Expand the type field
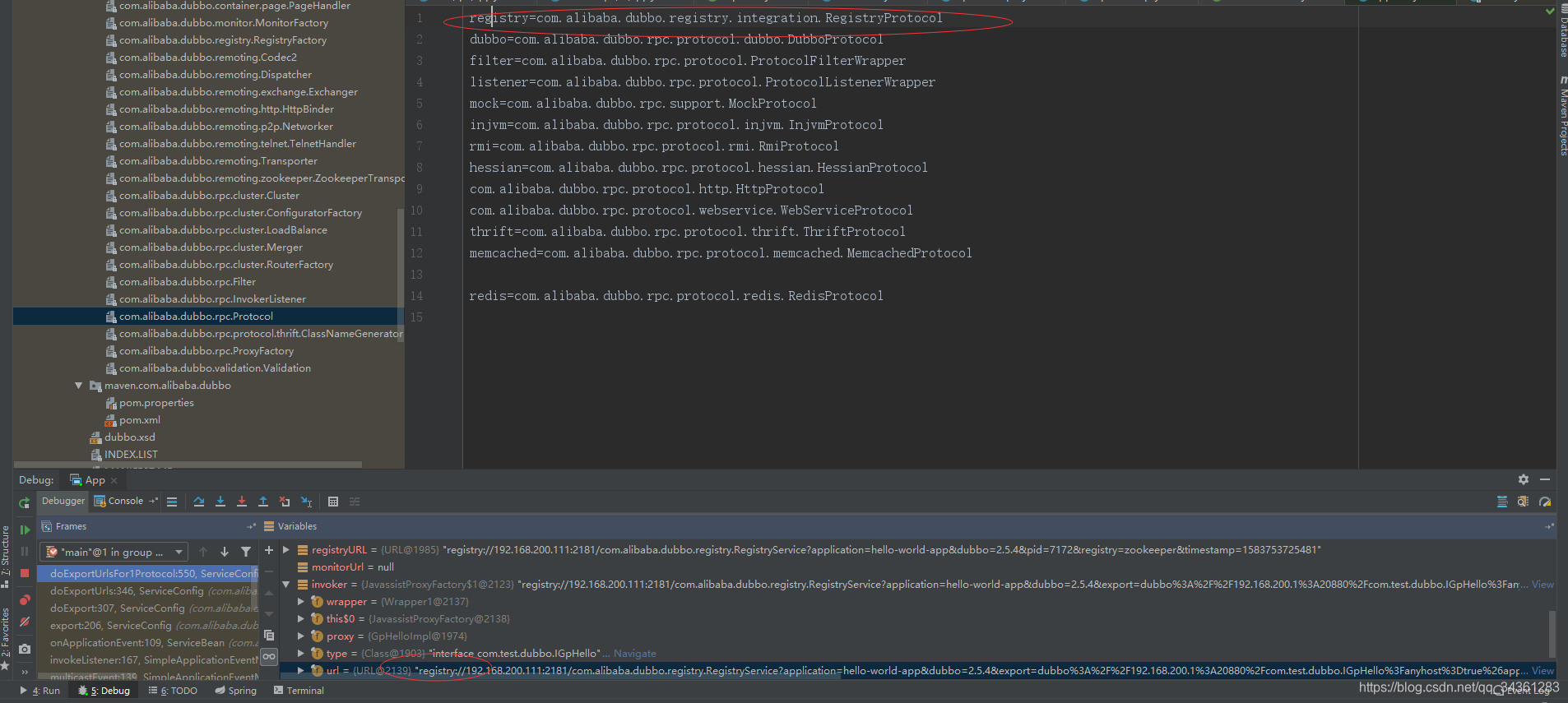The height and width of the screenshot is (703, 1568). [x=301, y=654]
